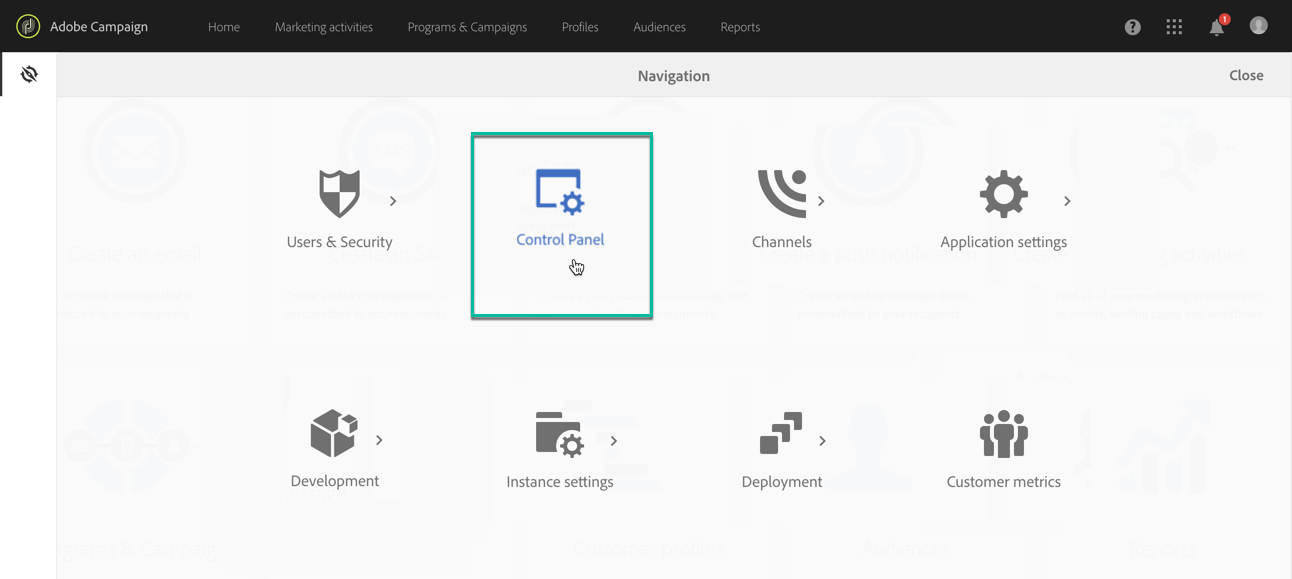Screen dimensions: 1292x579
Task: Open the Audiences menu item
Action: coord(659,27)
